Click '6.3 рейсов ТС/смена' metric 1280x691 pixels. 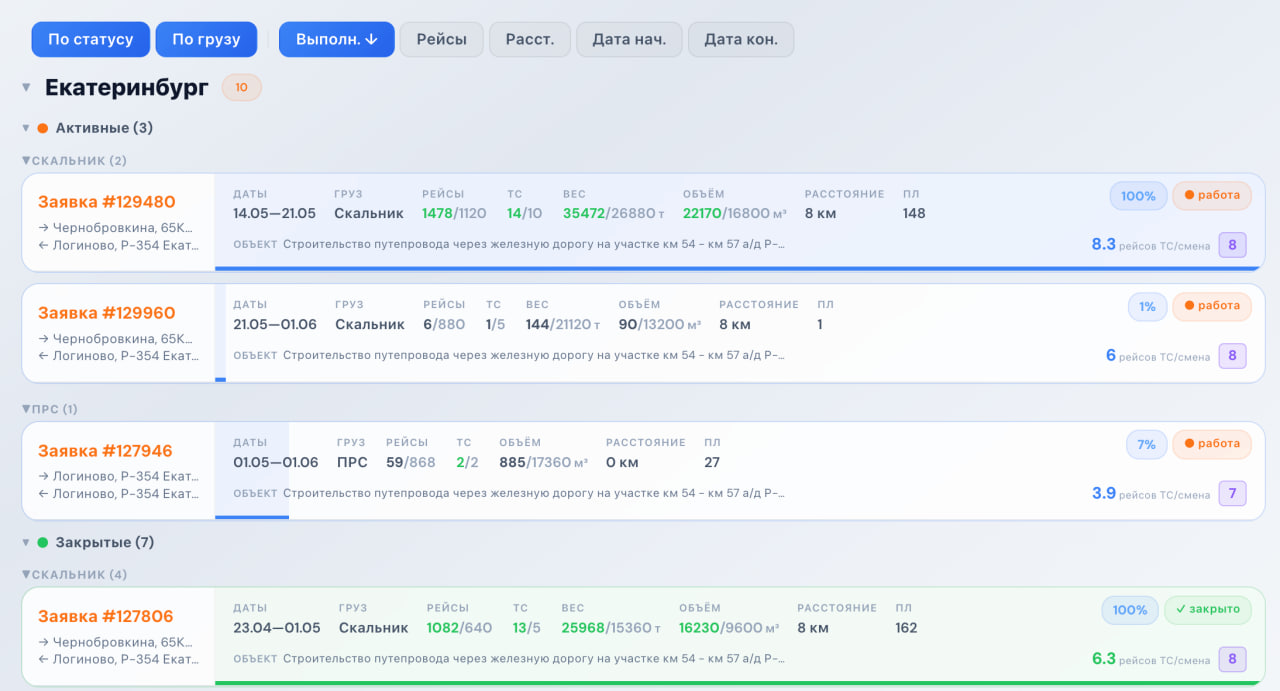pyautogui.click(x=1150, y=659)
